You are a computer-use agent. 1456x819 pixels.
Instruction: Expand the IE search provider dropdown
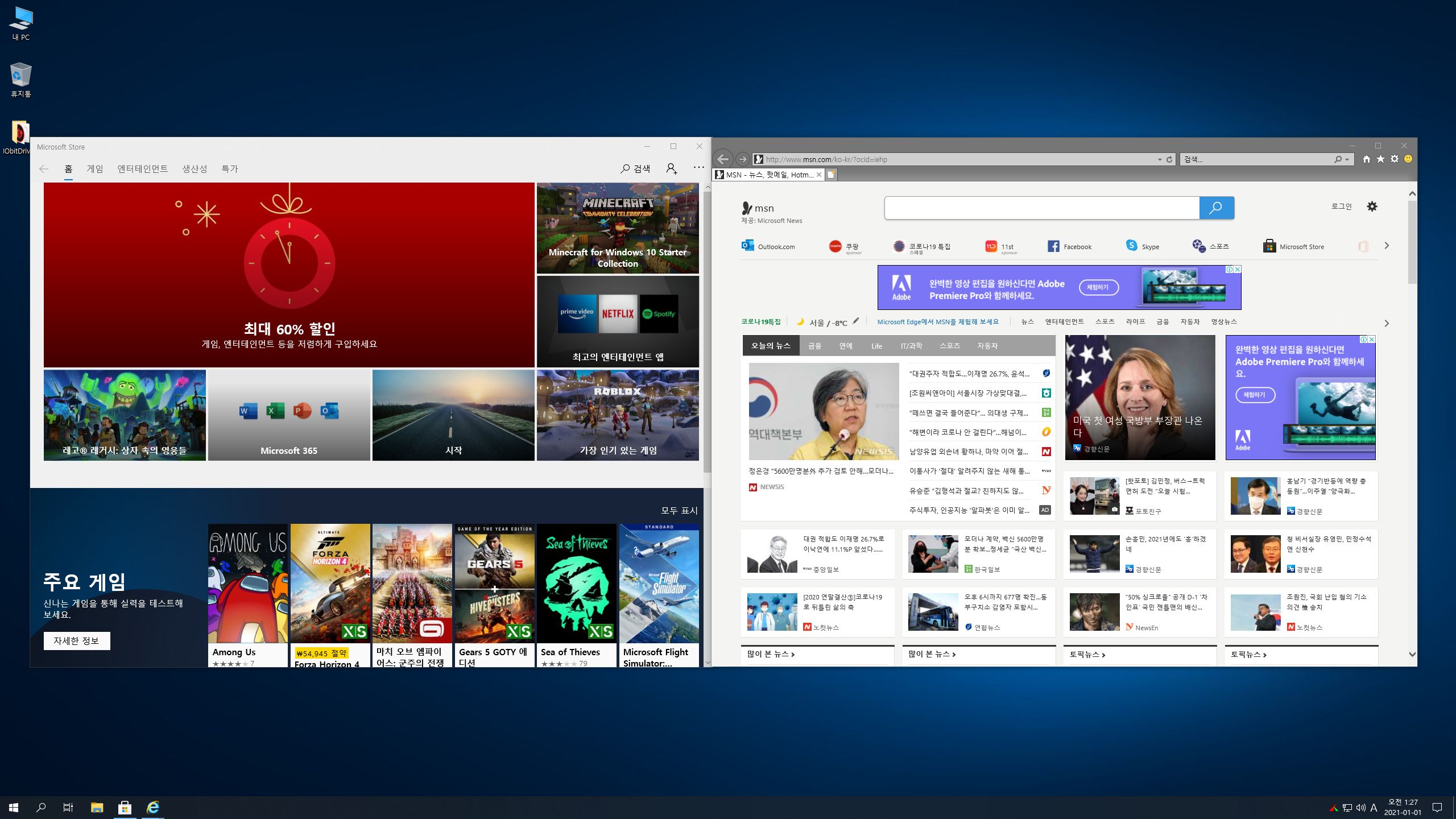pos(1347,160)
